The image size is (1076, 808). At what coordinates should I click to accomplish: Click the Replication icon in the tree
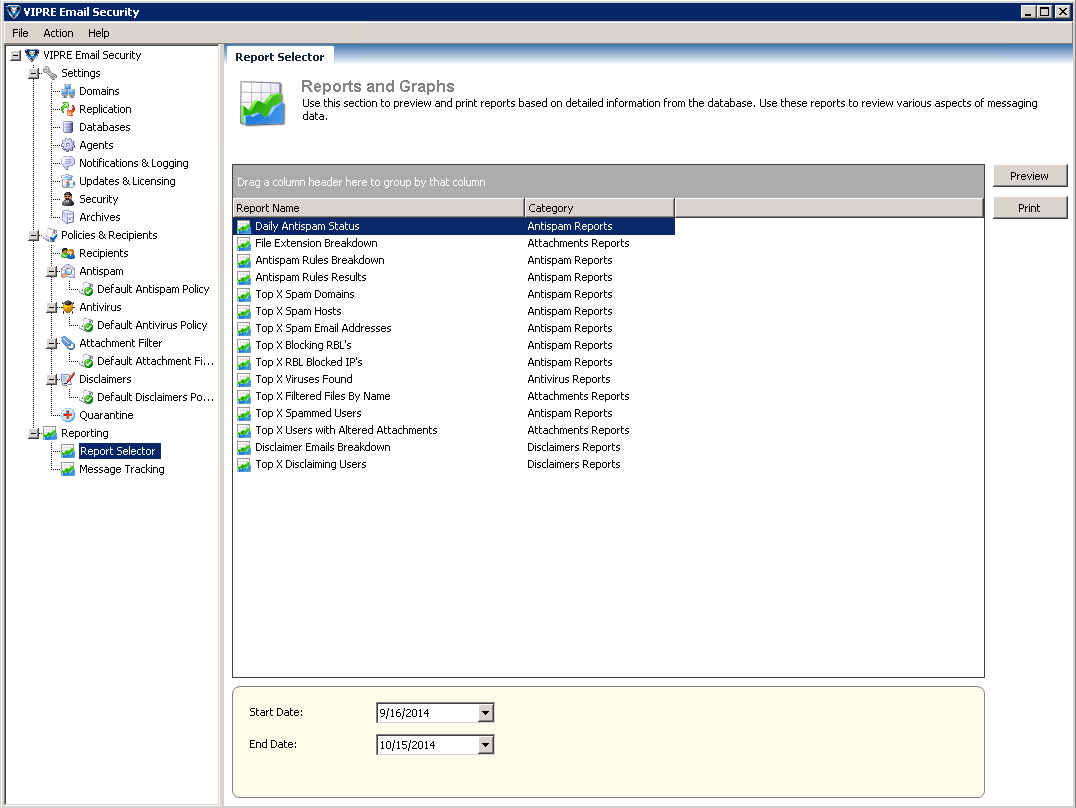(x=68, y=109)
